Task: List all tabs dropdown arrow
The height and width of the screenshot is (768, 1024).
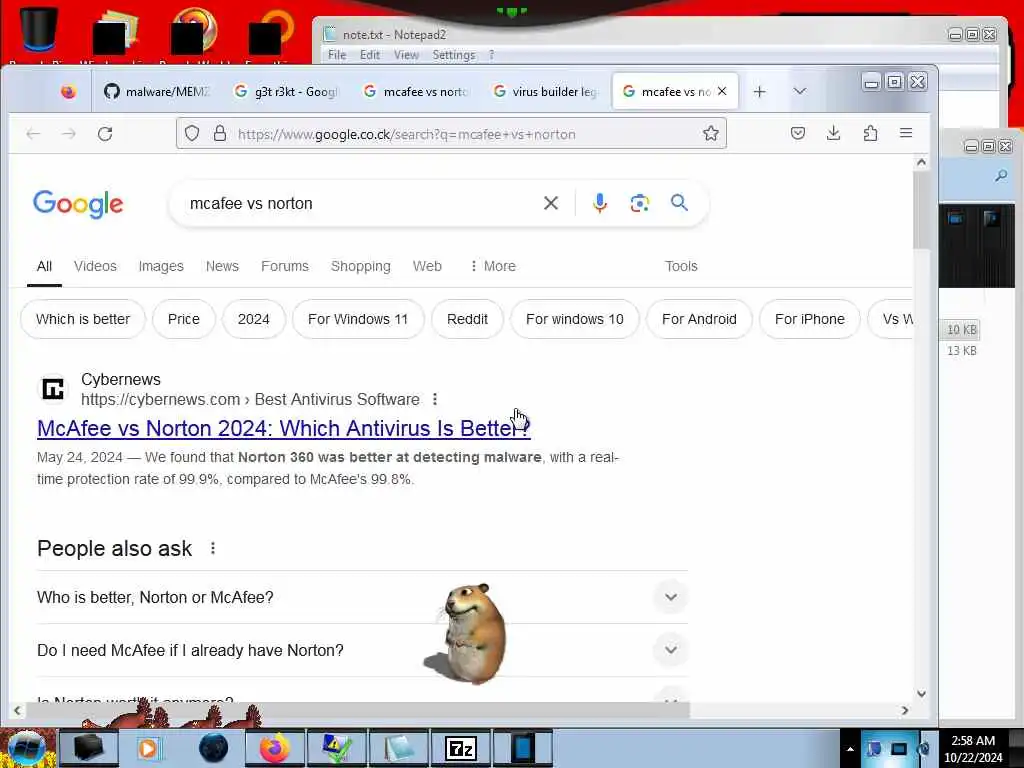Action: coord(799,91)
